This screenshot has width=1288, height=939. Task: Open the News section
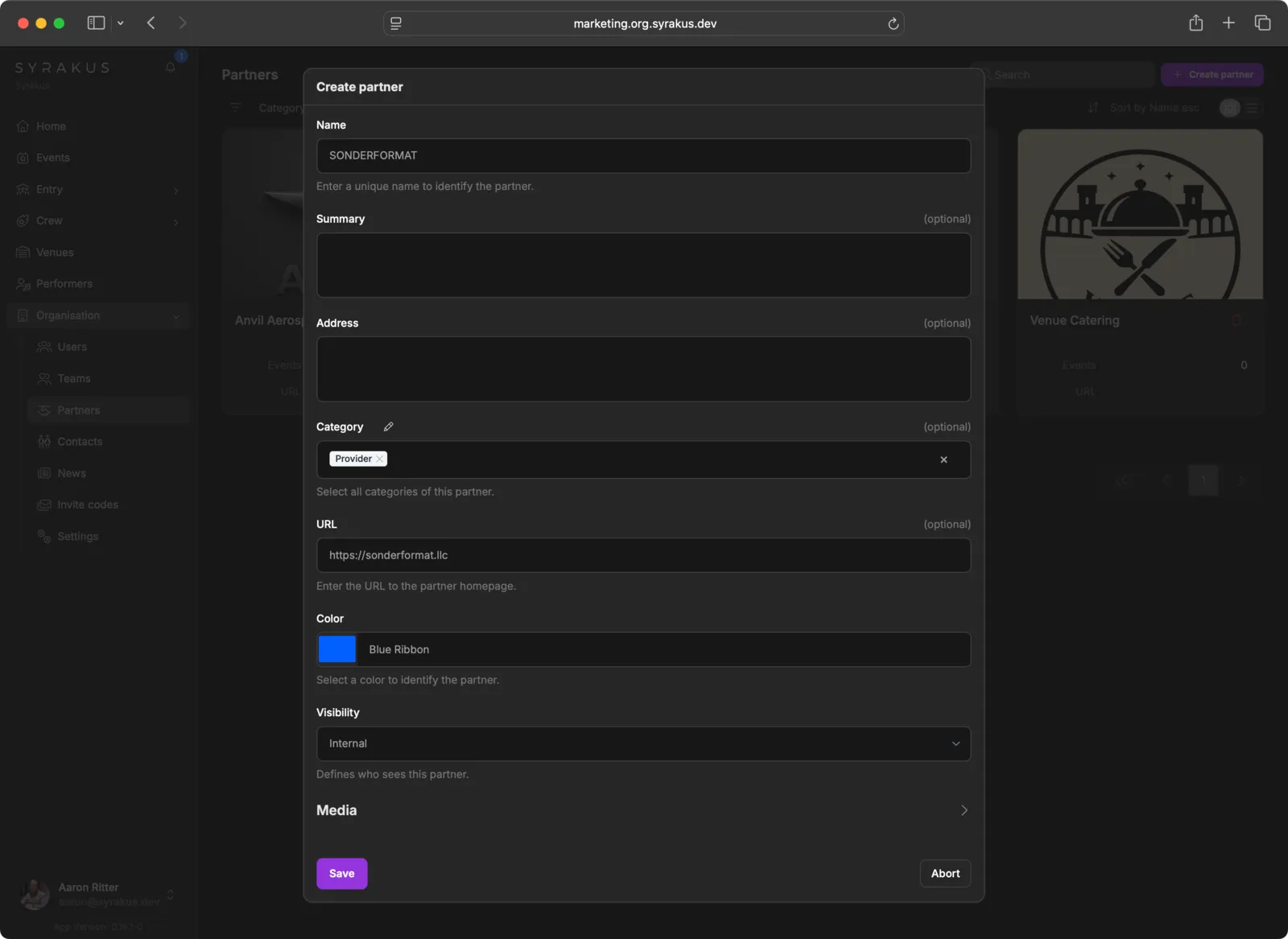[x=71, y=473]
